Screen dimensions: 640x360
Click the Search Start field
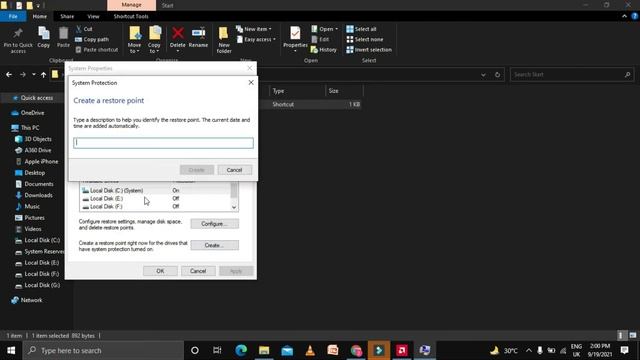(x=571, y=75)
